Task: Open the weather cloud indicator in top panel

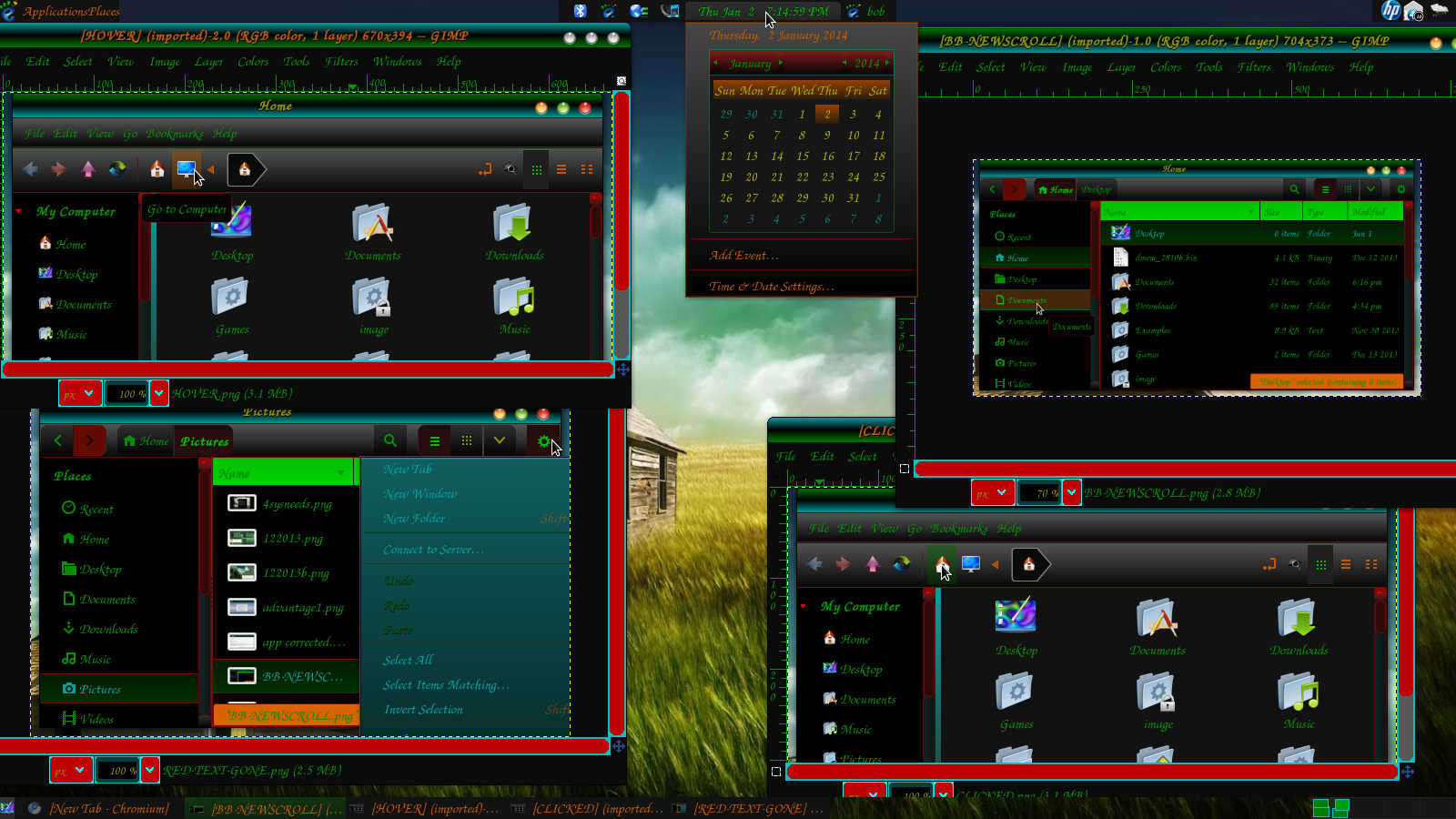Action: point(1440,10)
